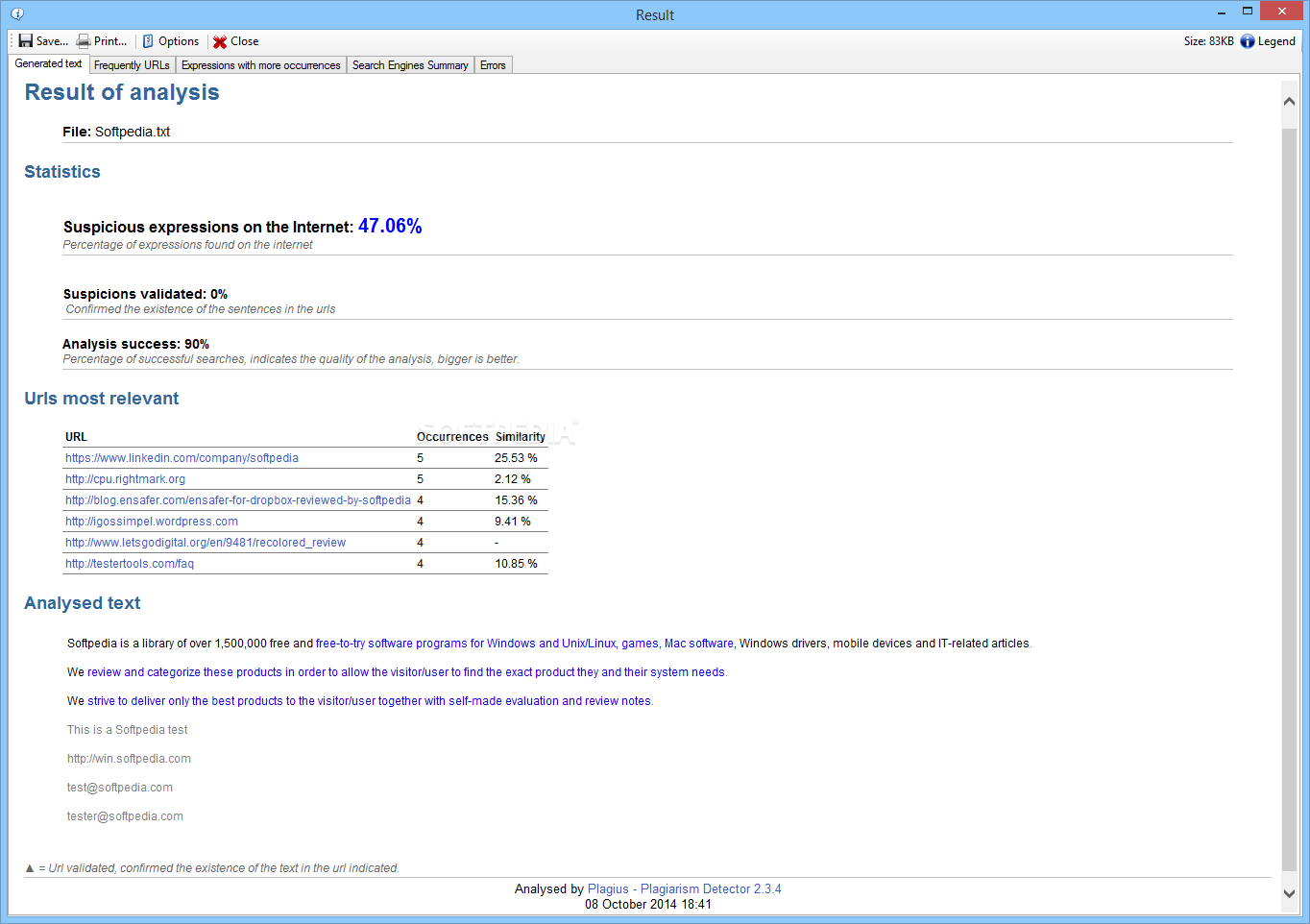Click the '08 October 2014 18:41' timestamp
1310x924 pixels.
pos(648,905)
